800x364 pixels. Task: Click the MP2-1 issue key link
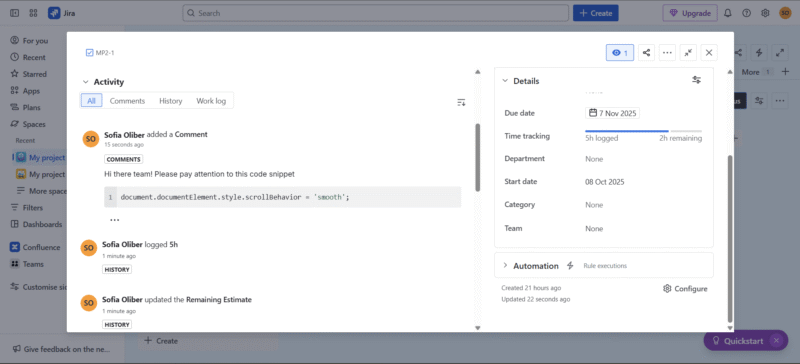coord(105,53)
